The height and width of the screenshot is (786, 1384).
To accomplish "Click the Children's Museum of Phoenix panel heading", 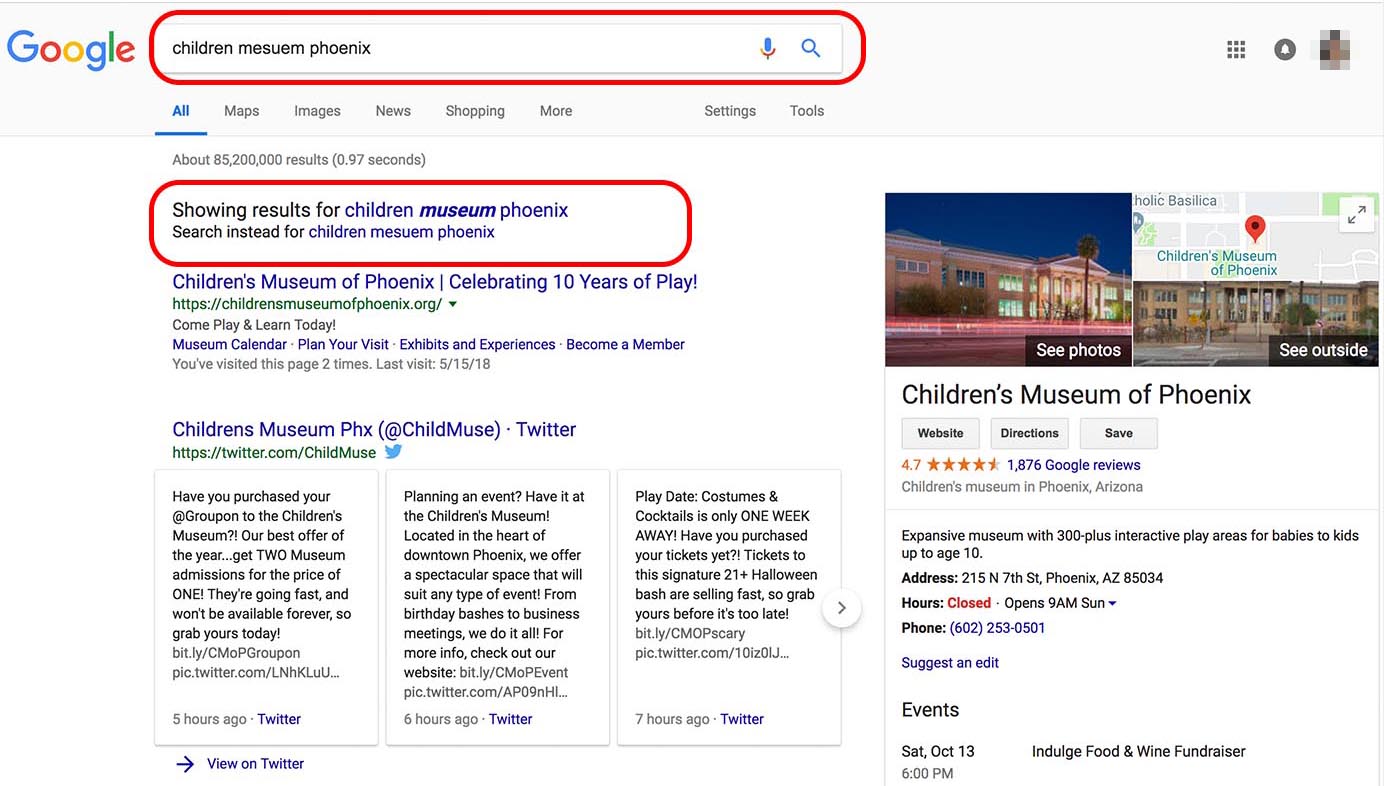I will (x=1076, y=395).
